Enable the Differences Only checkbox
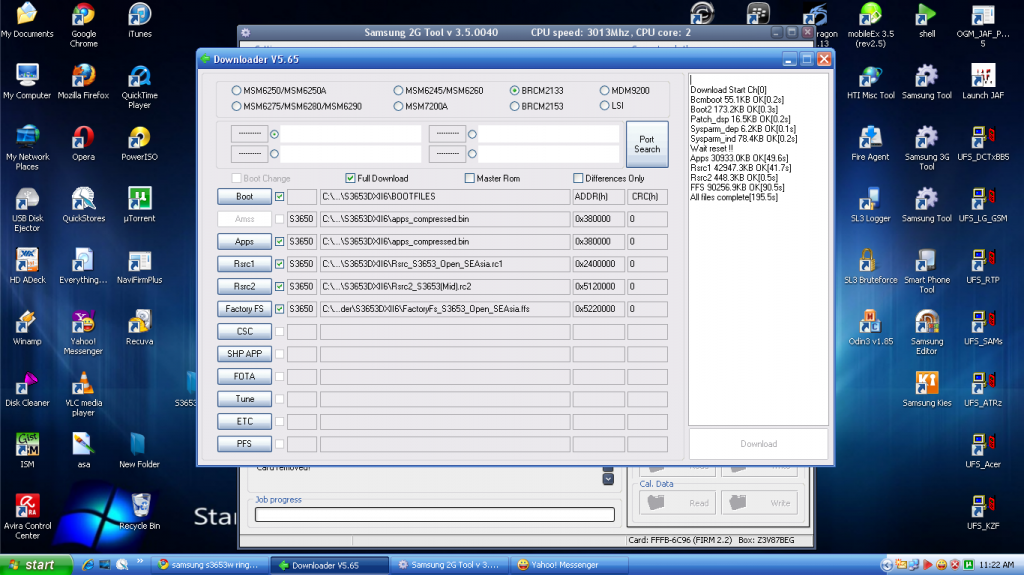The height and width of the screenshot is (575, 1024). tap(578, 178)
